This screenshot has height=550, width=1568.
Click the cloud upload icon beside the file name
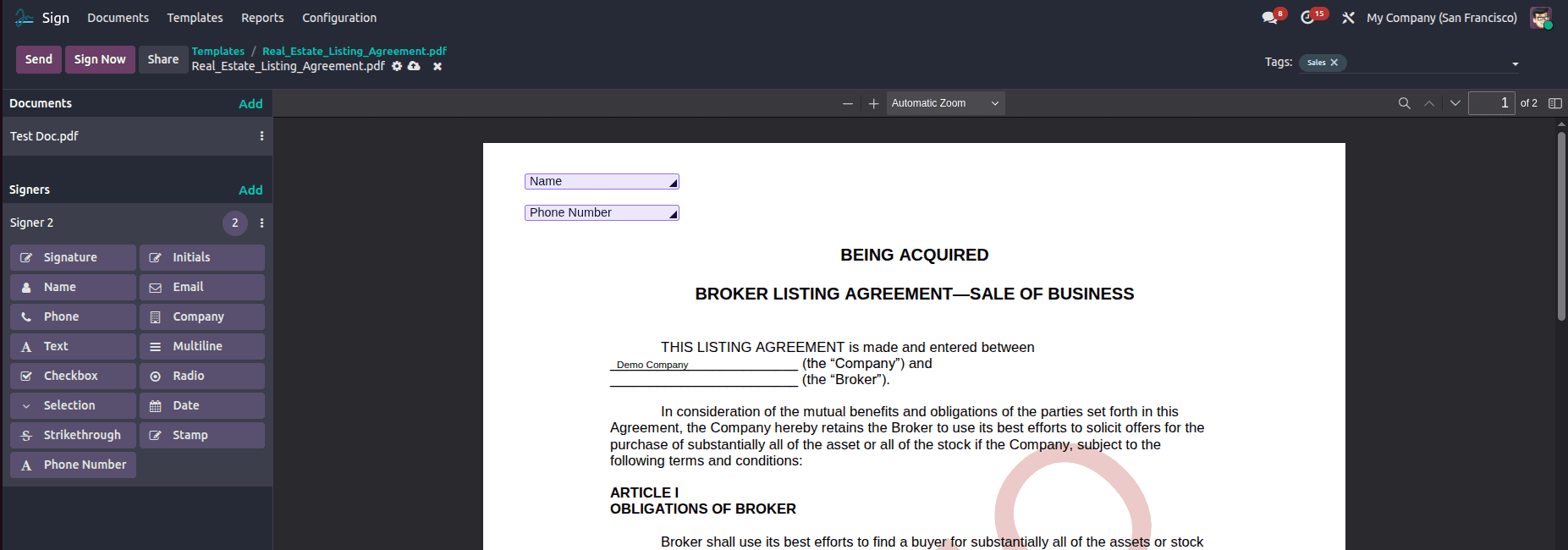[414, 66]
